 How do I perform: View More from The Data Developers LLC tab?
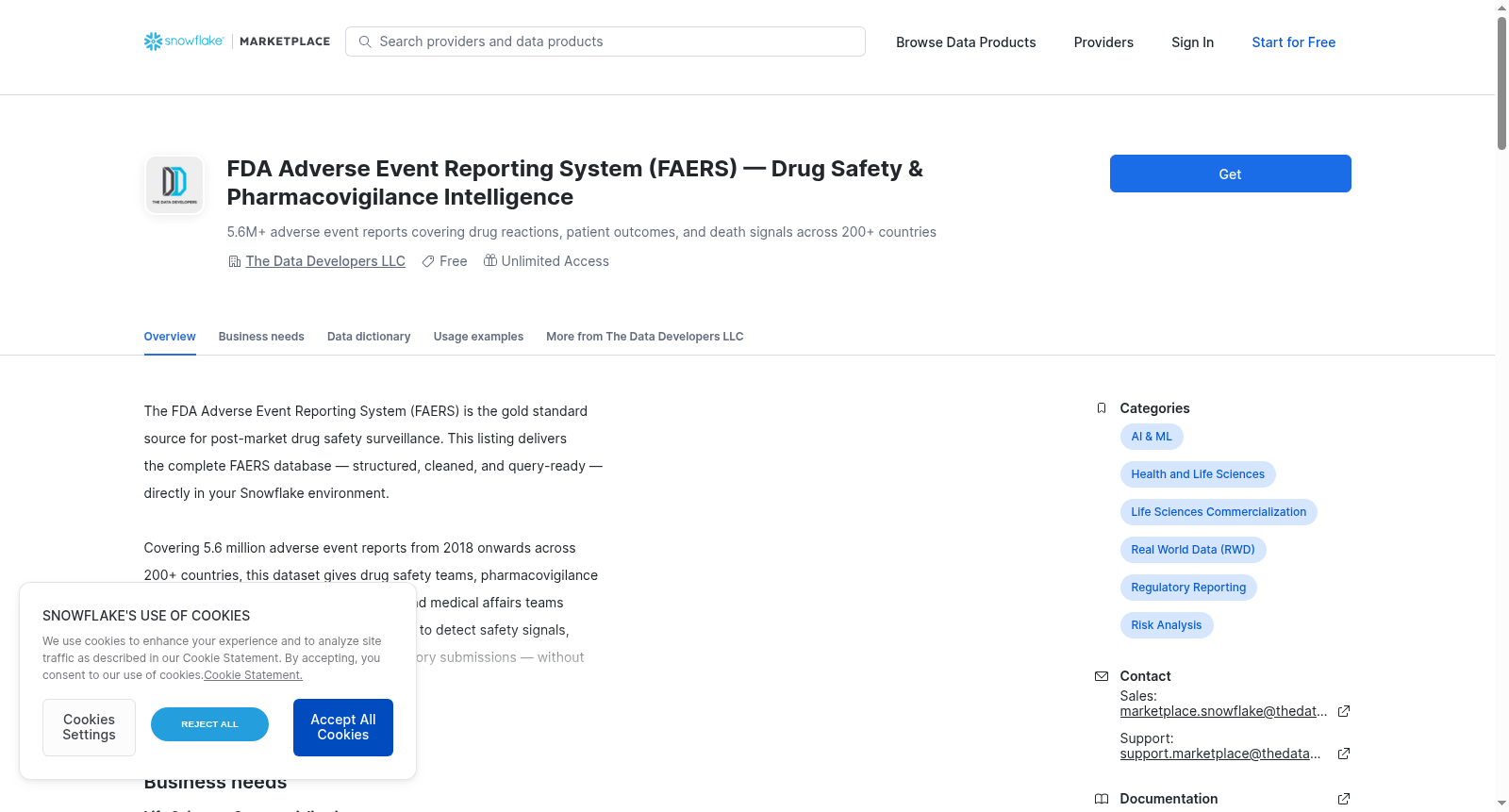point(645,337)
